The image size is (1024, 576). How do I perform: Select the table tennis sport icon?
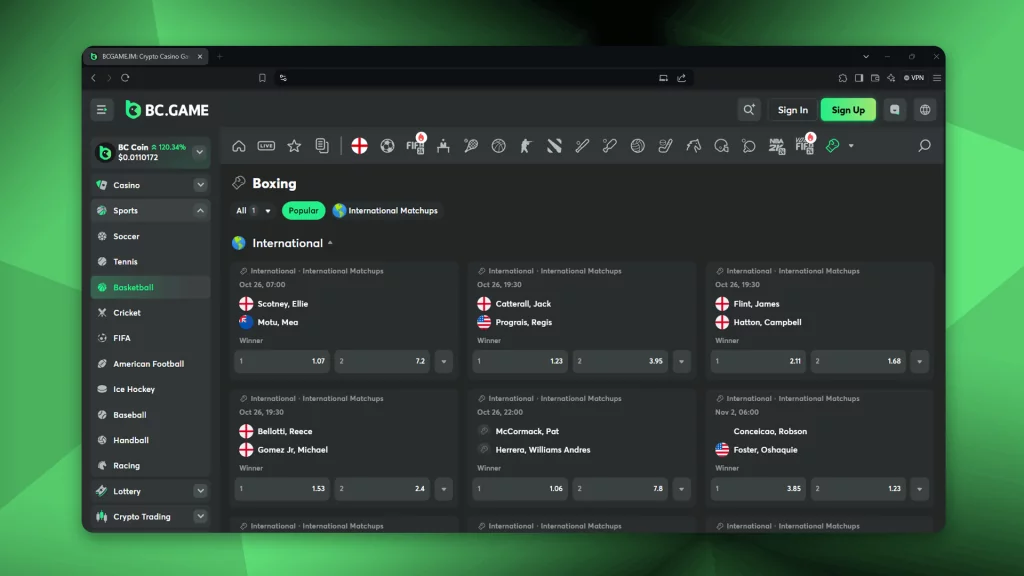(749, 146)
